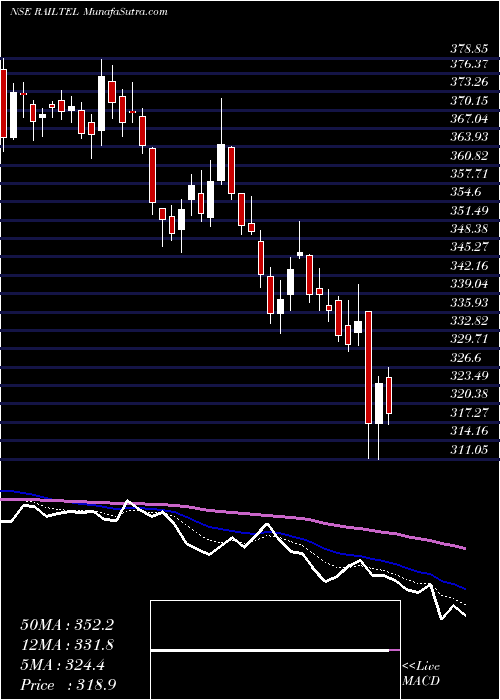Click the 329.71 price axis label
Viewport: 500px width, 700px height.
(468, 339)
